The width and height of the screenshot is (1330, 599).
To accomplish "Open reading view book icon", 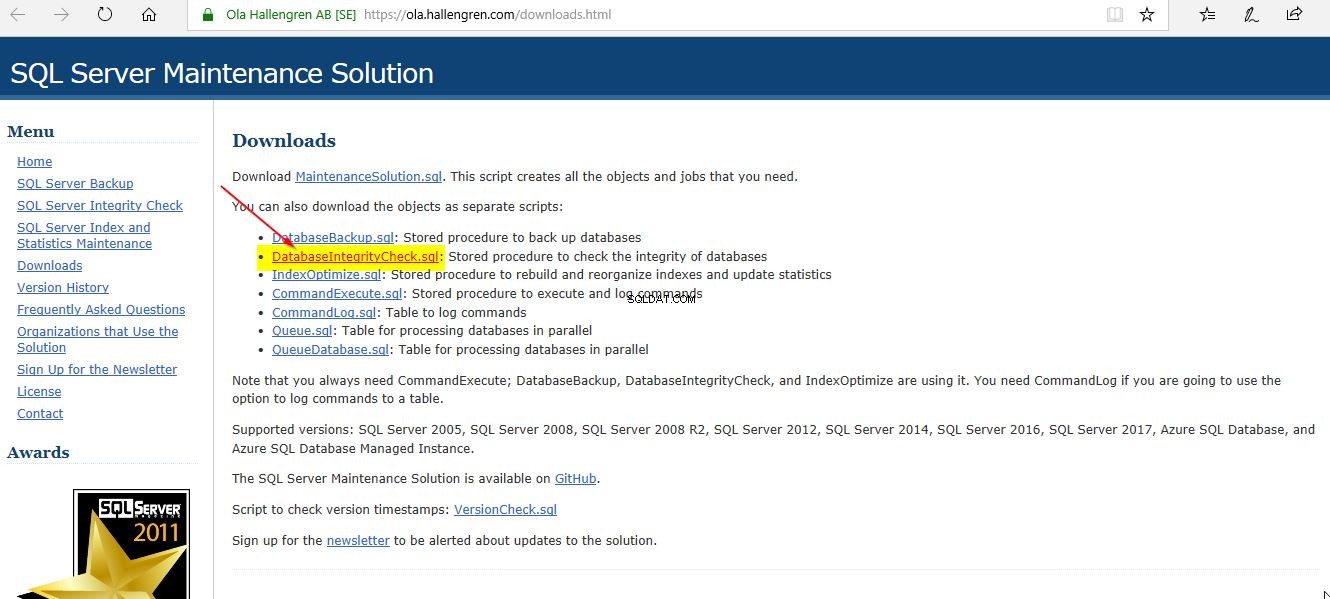I will [1115, 15].
